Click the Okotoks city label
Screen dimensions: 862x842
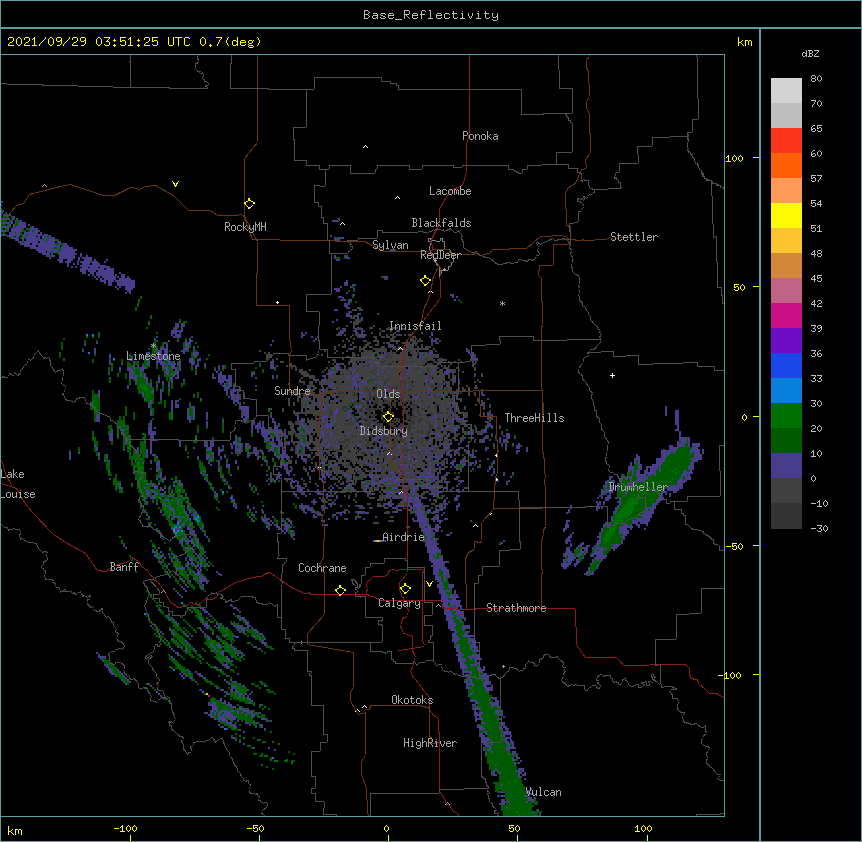(412, 700)
